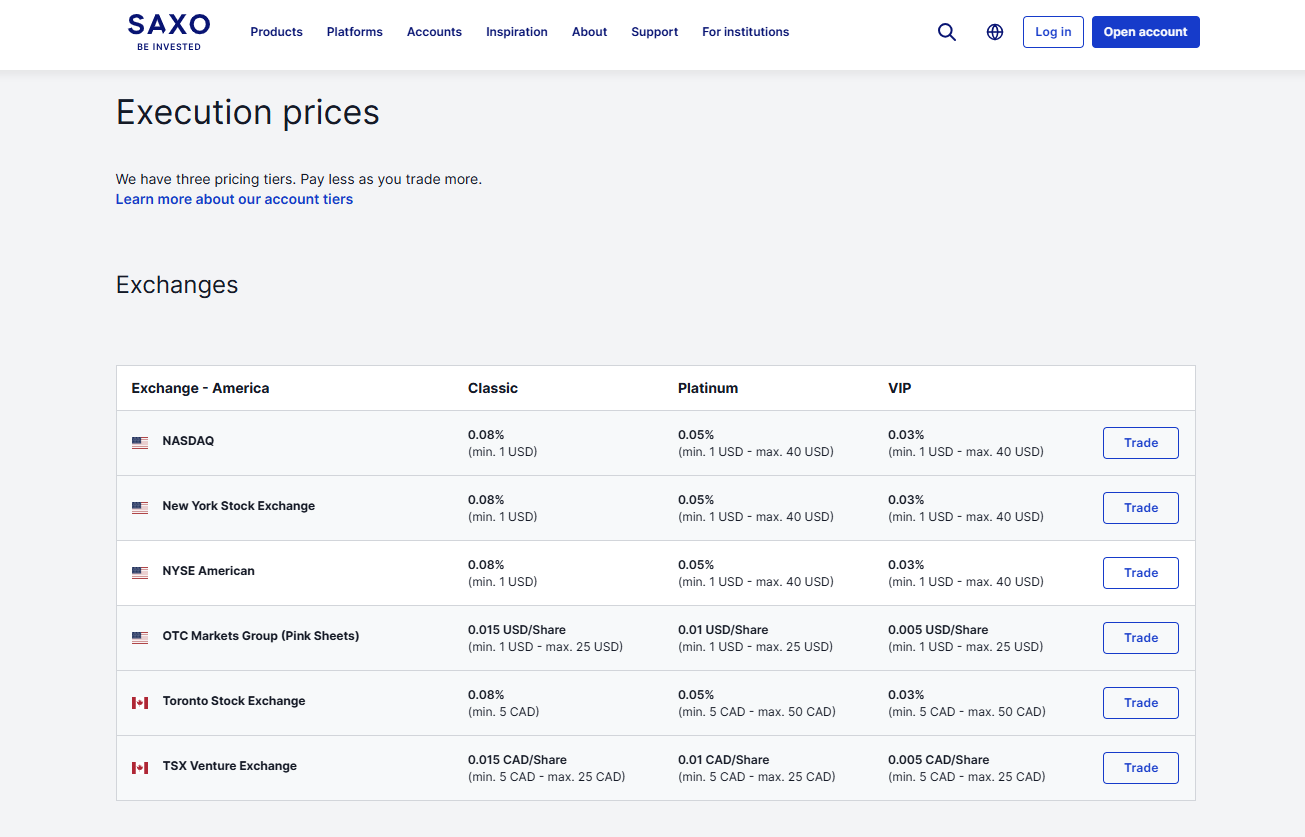Viewport: 1305px width, 837px height.
Task: Click the Classic column header
Action: [x=493, y=388]
